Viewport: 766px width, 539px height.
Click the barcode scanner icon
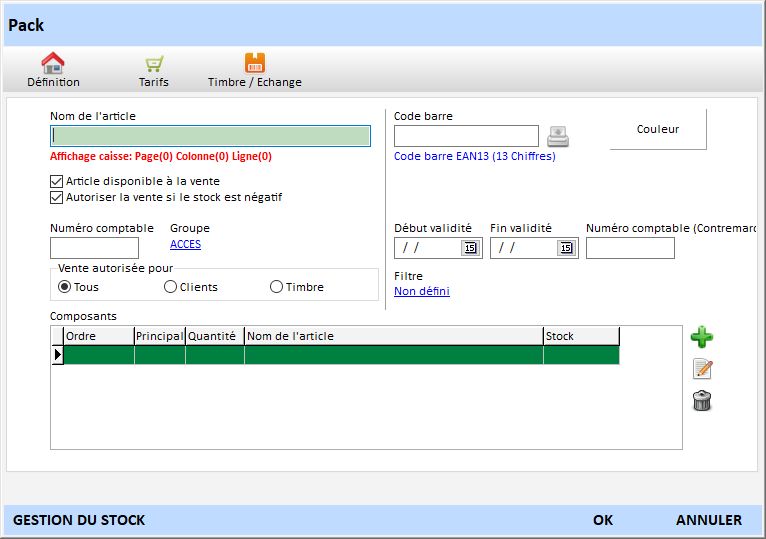[x=558, y=136]
